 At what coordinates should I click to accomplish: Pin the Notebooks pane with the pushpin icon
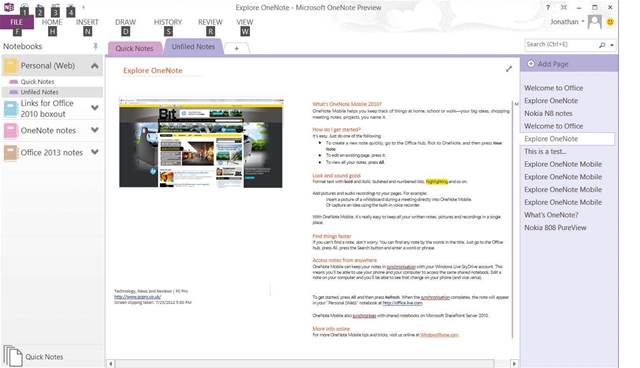pyautogui.click(x=96, y=47)
